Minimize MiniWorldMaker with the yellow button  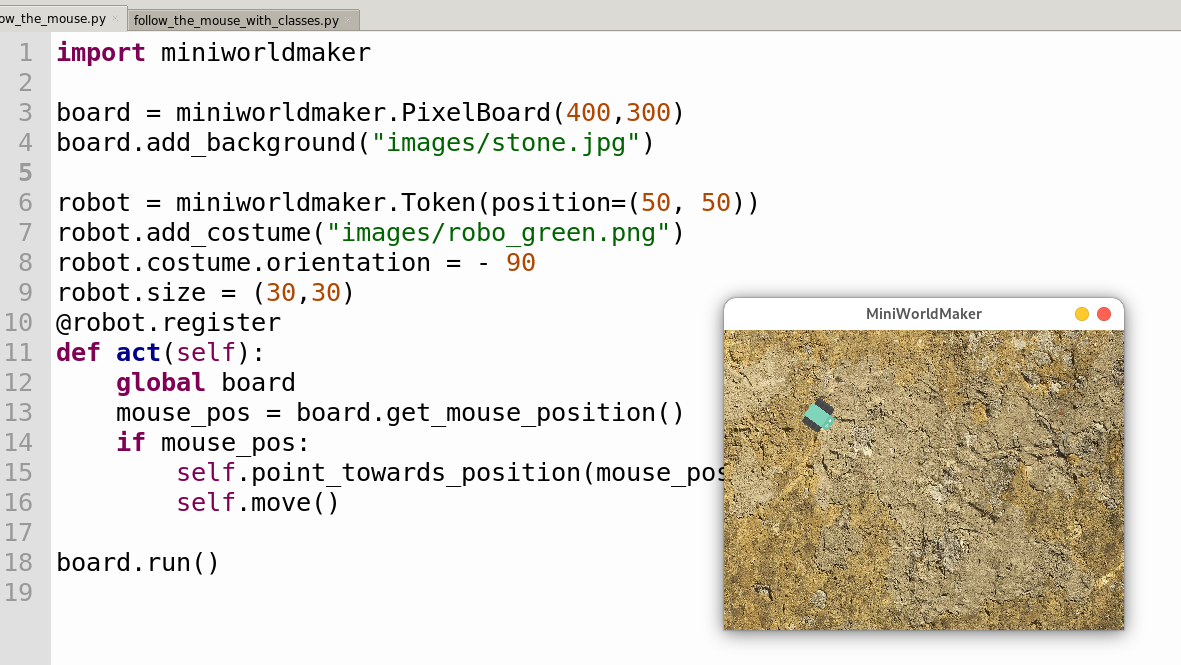1082,314
